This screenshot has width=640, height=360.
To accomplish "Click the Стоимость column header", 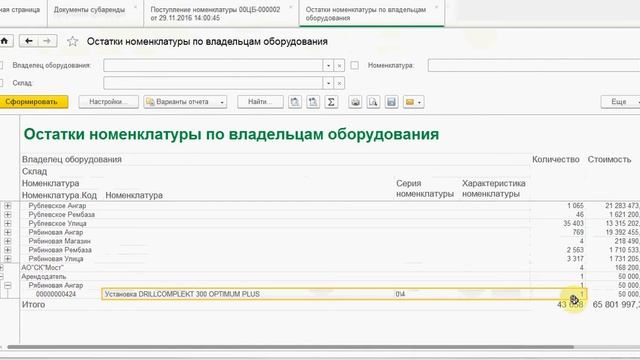I will (x=609, y=160).
